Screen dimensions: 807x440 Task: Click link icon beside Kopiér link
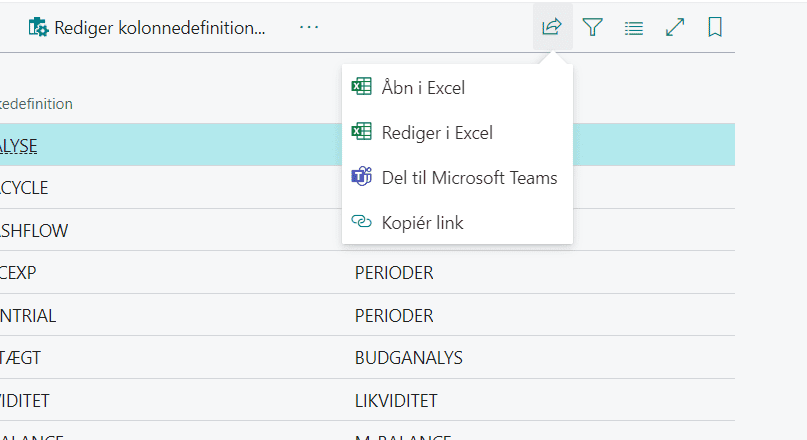coord(361,223)
